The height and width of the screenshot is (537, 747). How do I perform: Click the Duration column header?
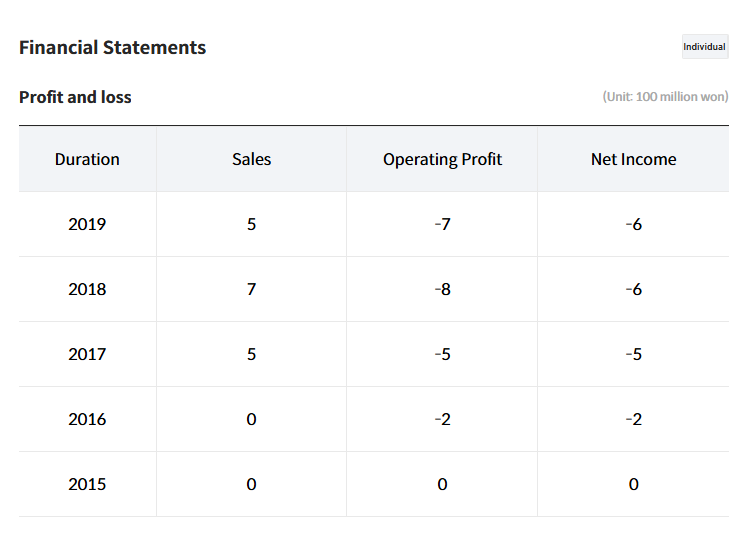[87, 159]
